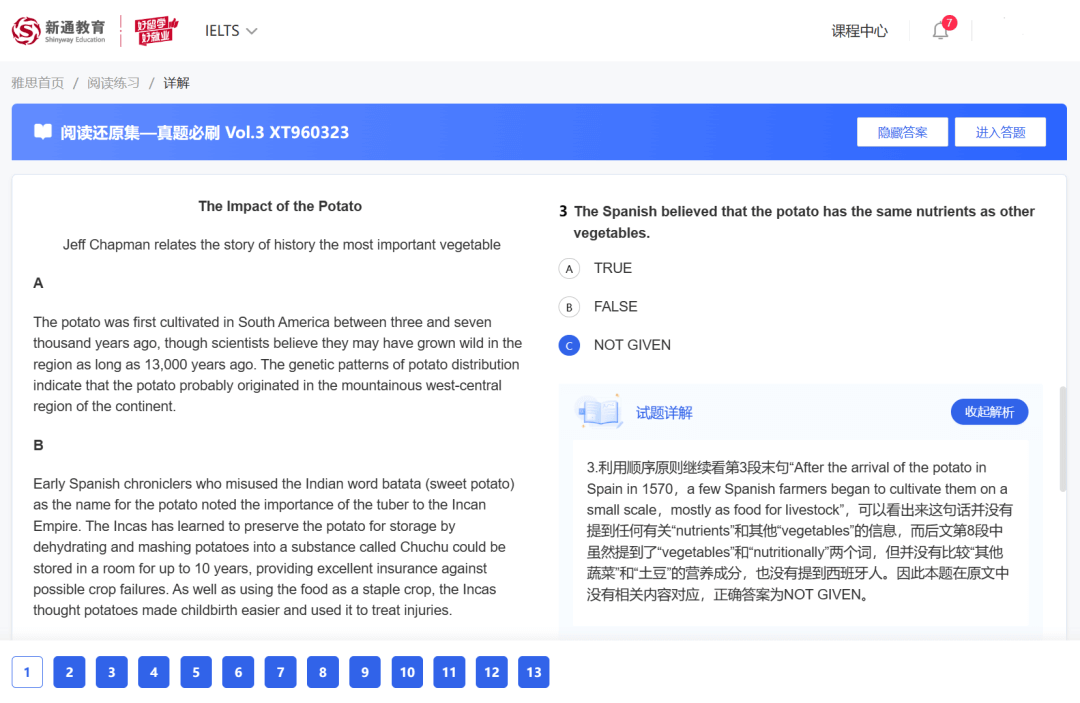Click the 详解 breadcrumb item
The height and width of the screenshot is (703, 1080).
coord(176,83)
